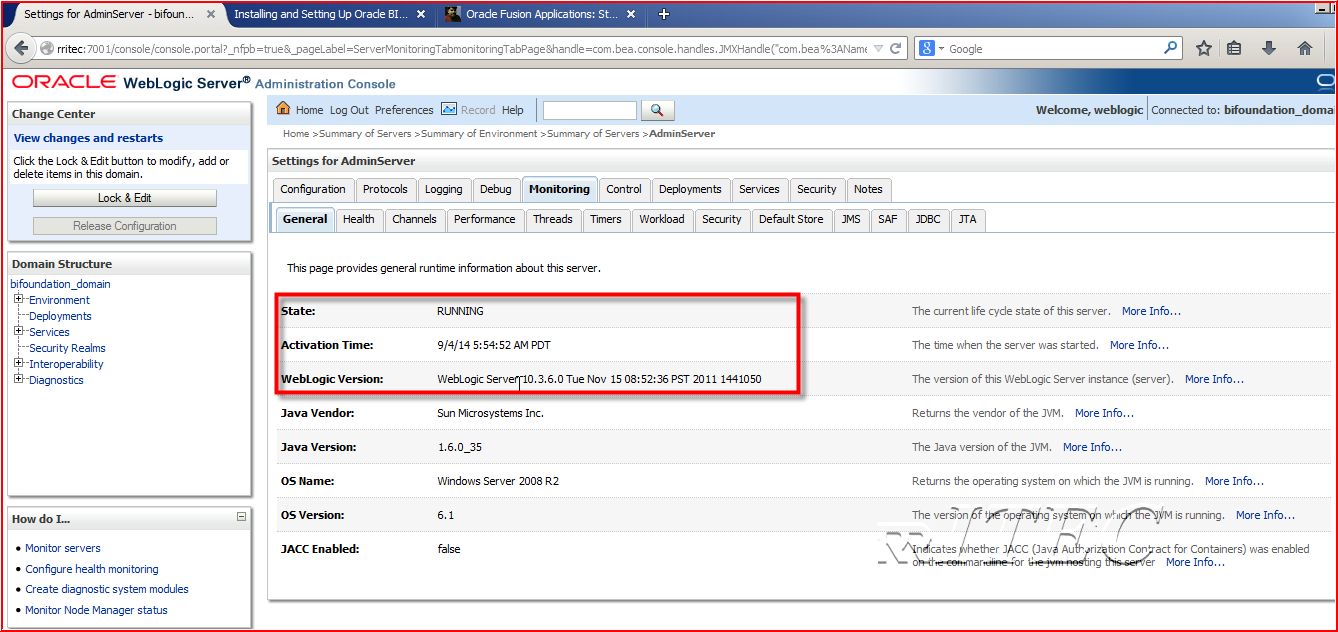Select the Health monitoring subtab
The height and width of the screenshot is (632, 1338).
point(358,219)
